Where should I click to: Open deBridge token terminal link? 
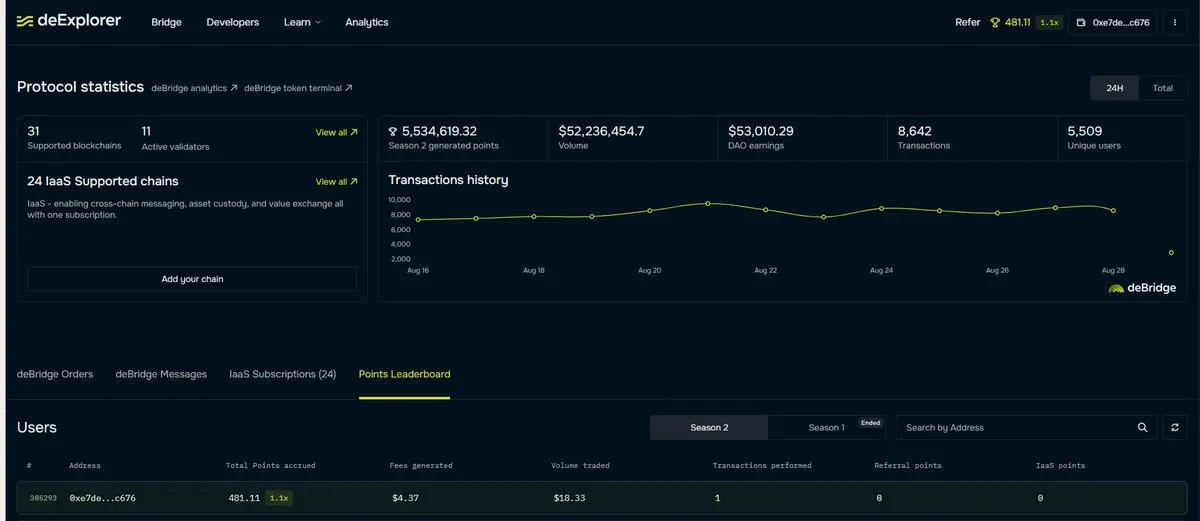tap(298, 88)
